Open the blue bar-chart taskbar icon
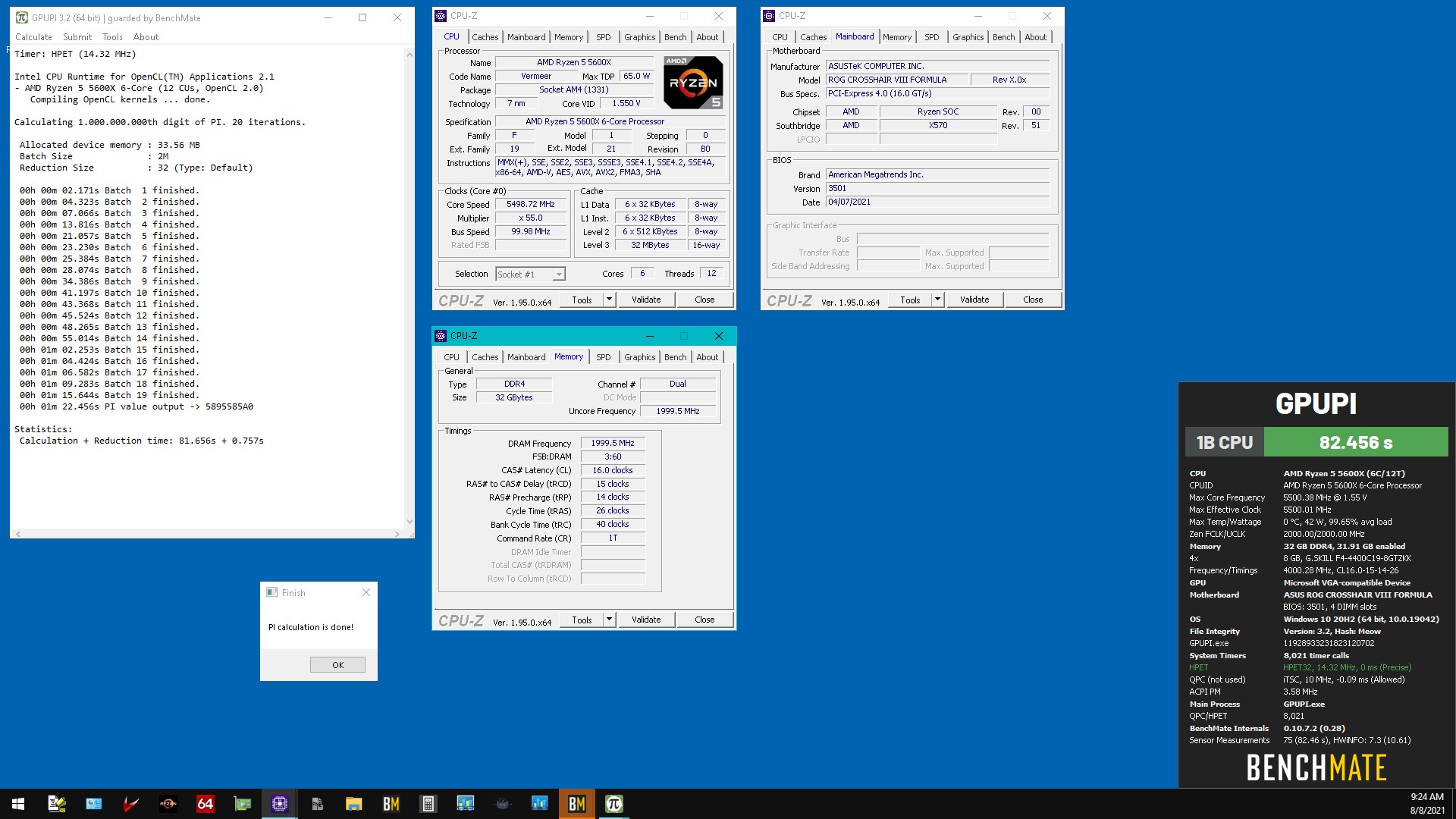 point(540,804)
